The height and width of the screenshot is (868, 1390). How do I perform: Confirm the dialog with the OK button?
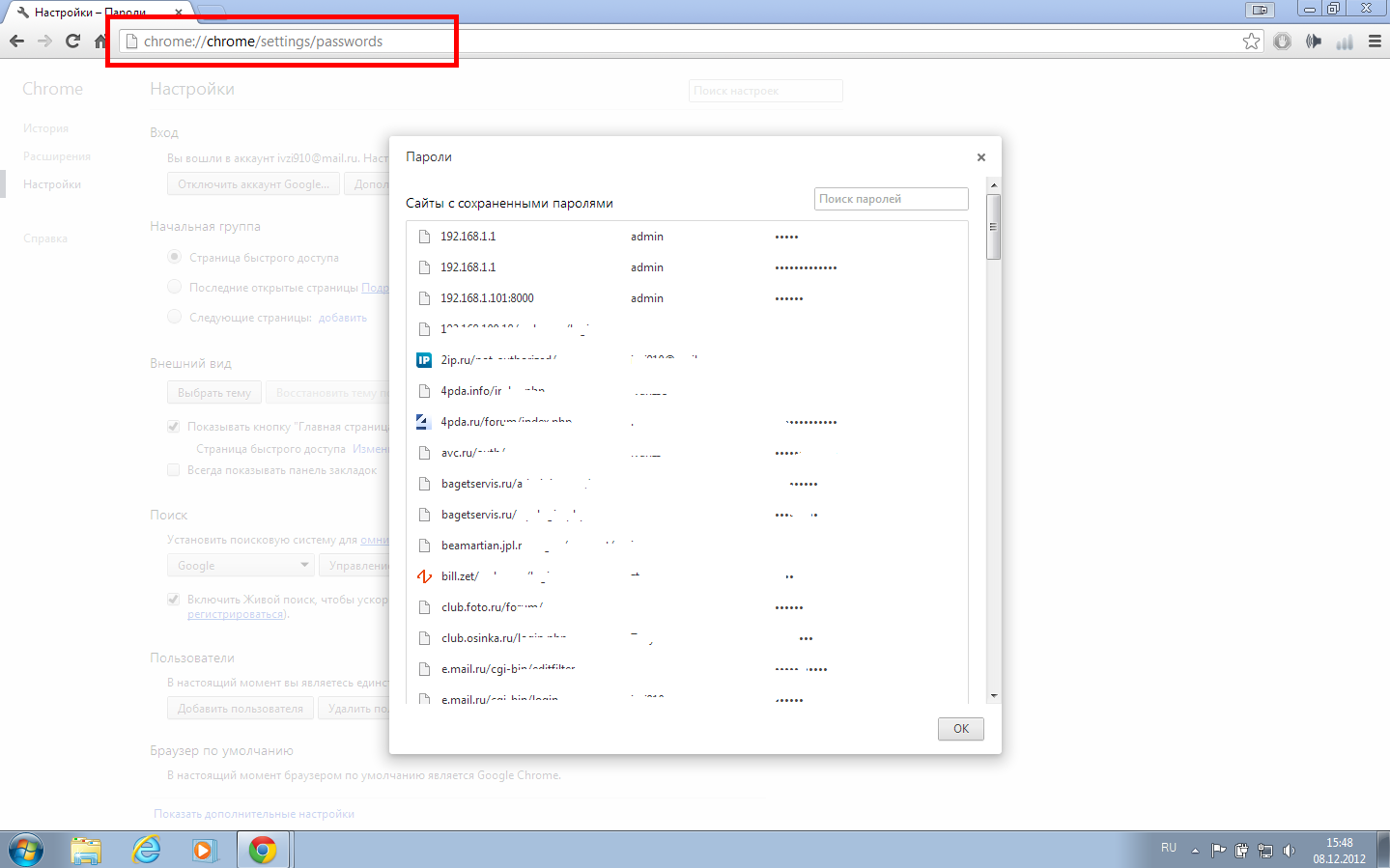click(961, 729)
